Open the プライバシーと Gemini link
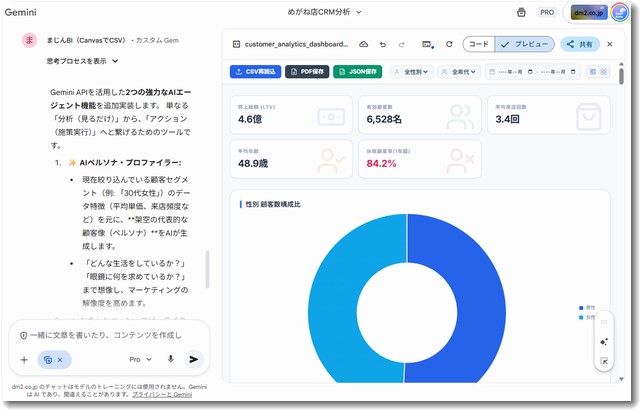Viewport: 640px width, 410px height. (x=162, y=394)
